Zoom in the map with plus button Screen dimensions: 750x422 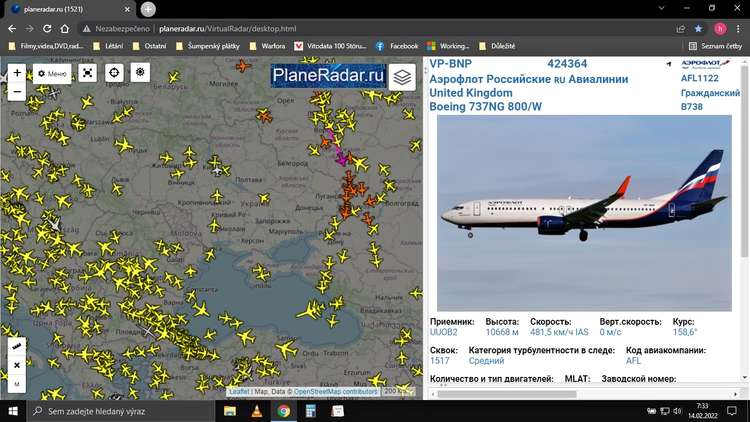(x=17, y=73)
